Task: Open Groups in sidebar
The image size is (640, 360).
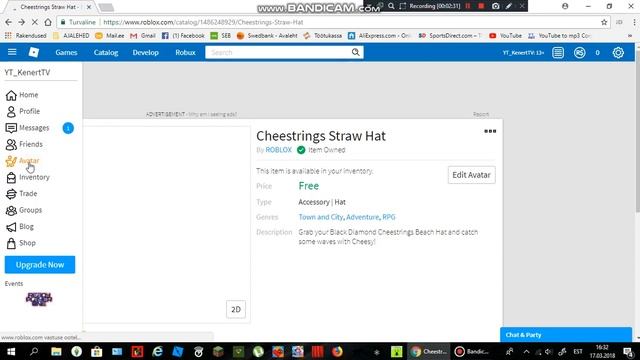Action: (x=24, y=210)
